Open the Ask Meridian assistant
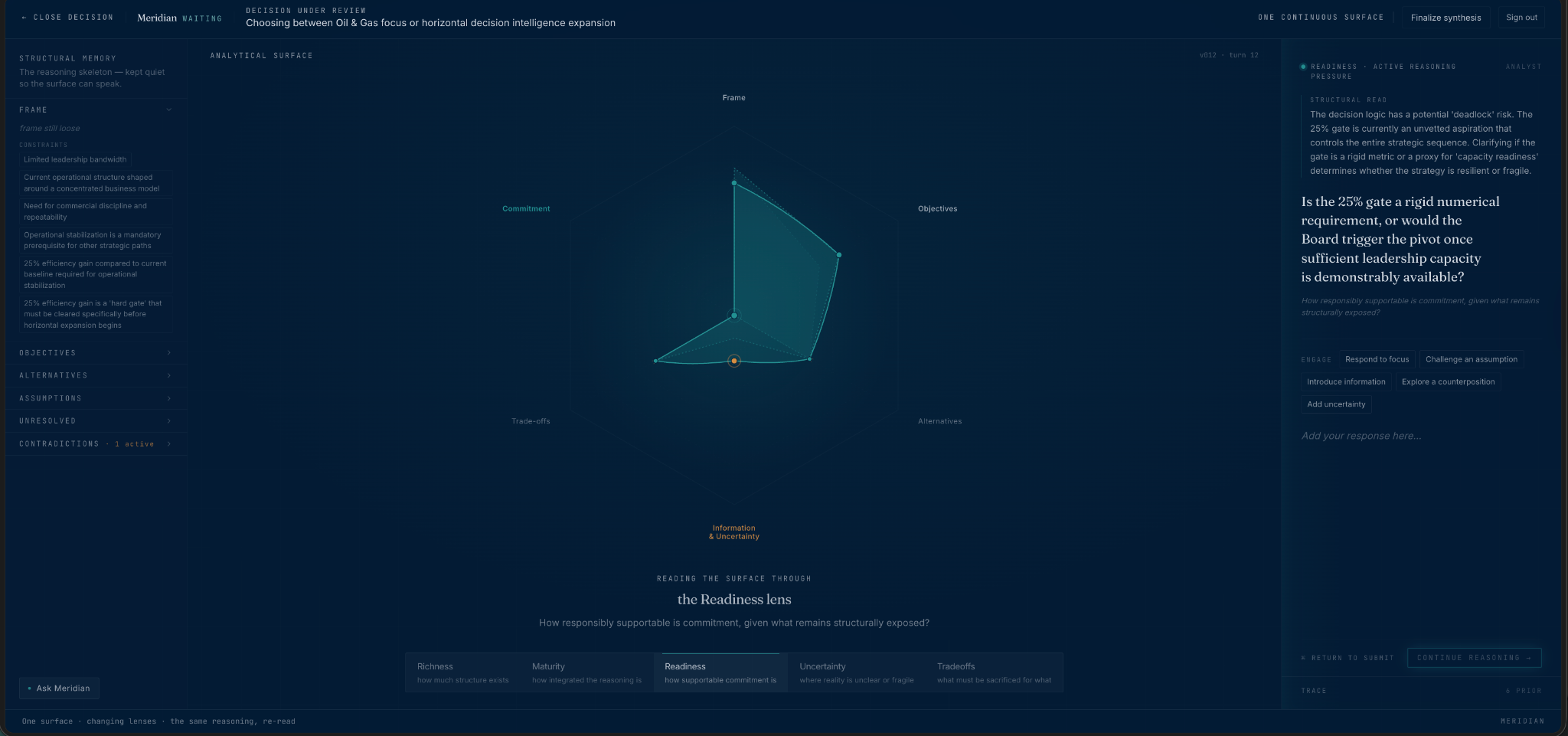This screenshot has width=1568, height=736. (59, 688)
